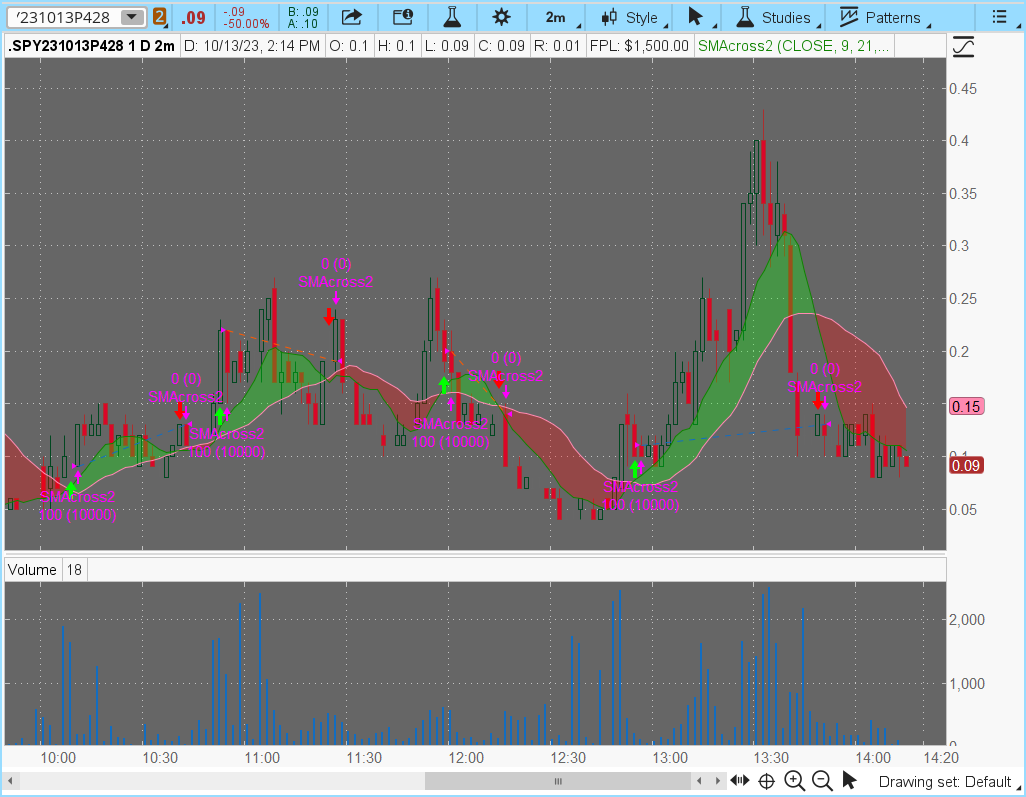Click the bid/ask B: .09 A: .10 display
Viewport: 1026px width, 797px height.
303,18
